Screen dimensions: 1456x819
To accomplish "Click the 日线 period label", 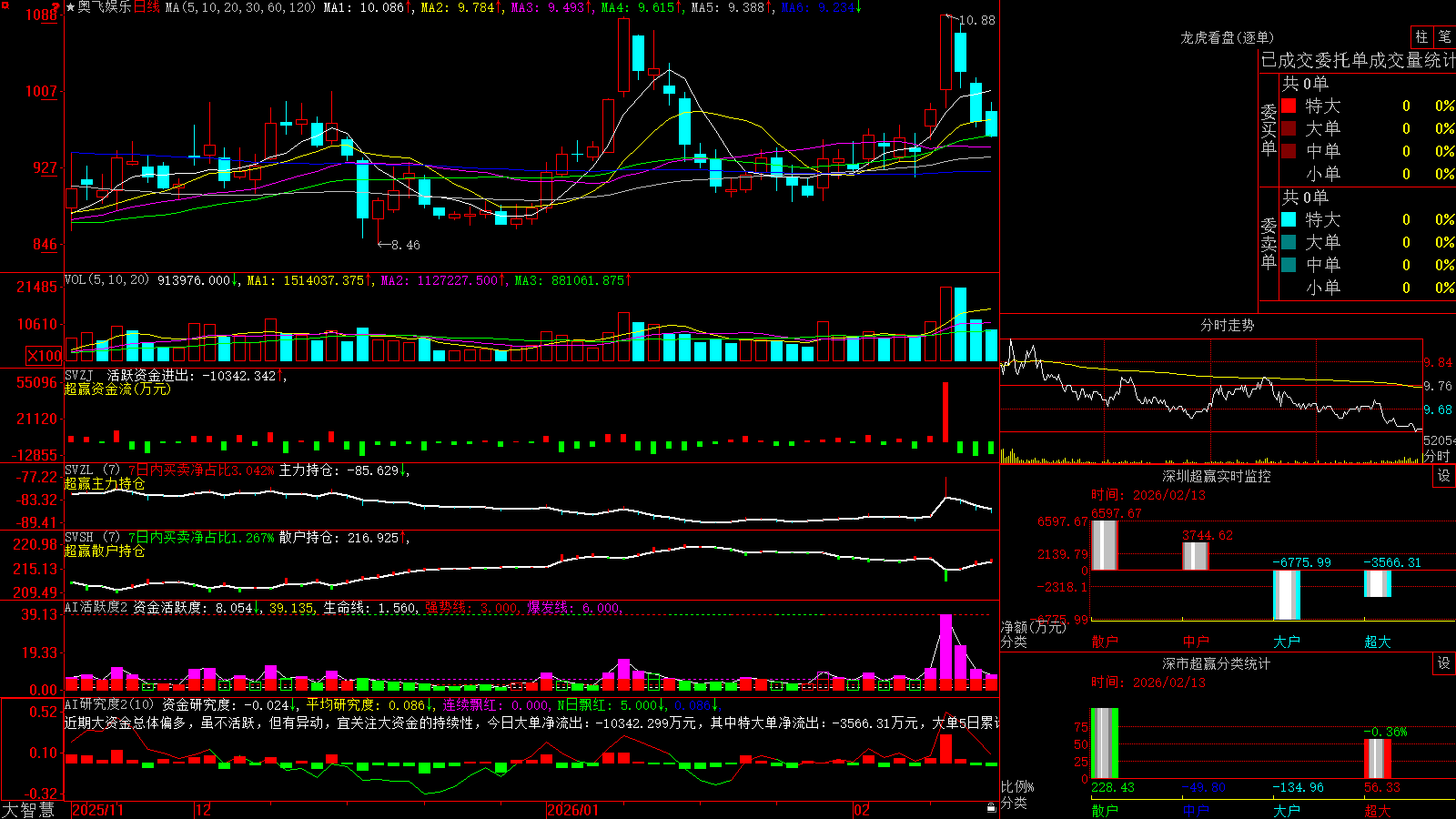I will [147, 7].
